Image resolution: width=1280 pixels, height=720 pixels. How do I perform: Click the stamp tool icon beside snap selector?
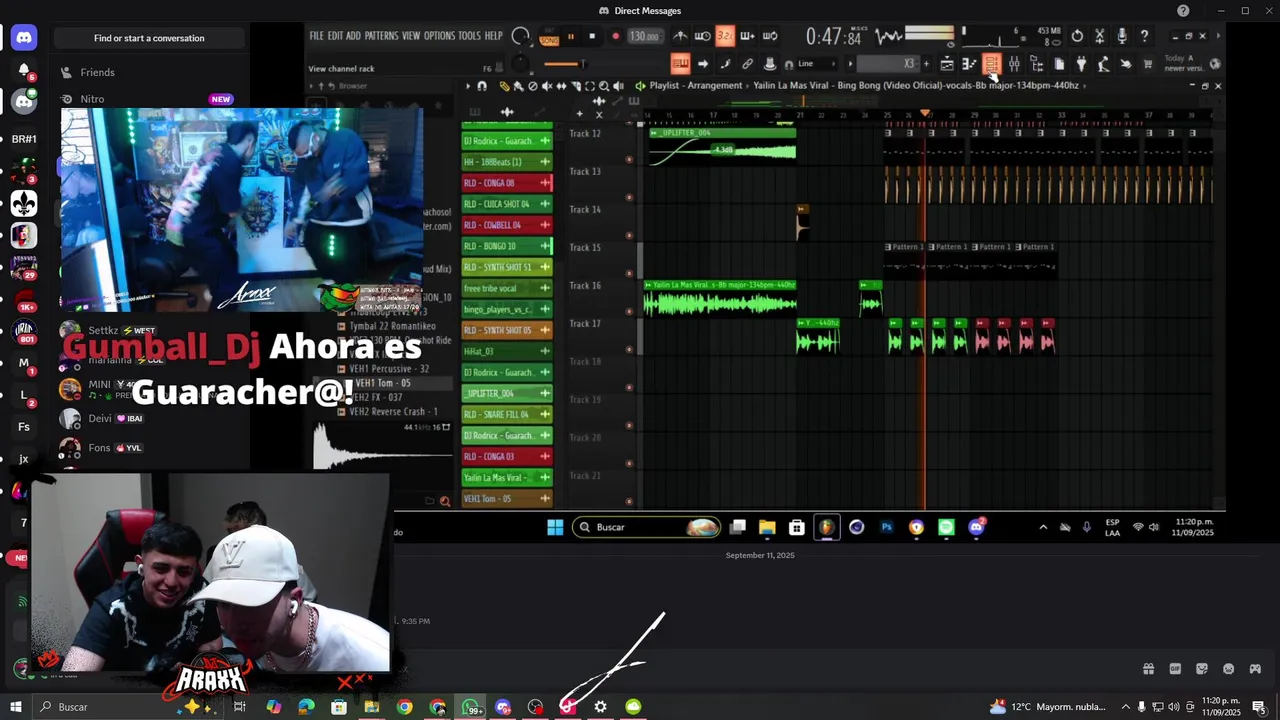[x=770, y=64]
